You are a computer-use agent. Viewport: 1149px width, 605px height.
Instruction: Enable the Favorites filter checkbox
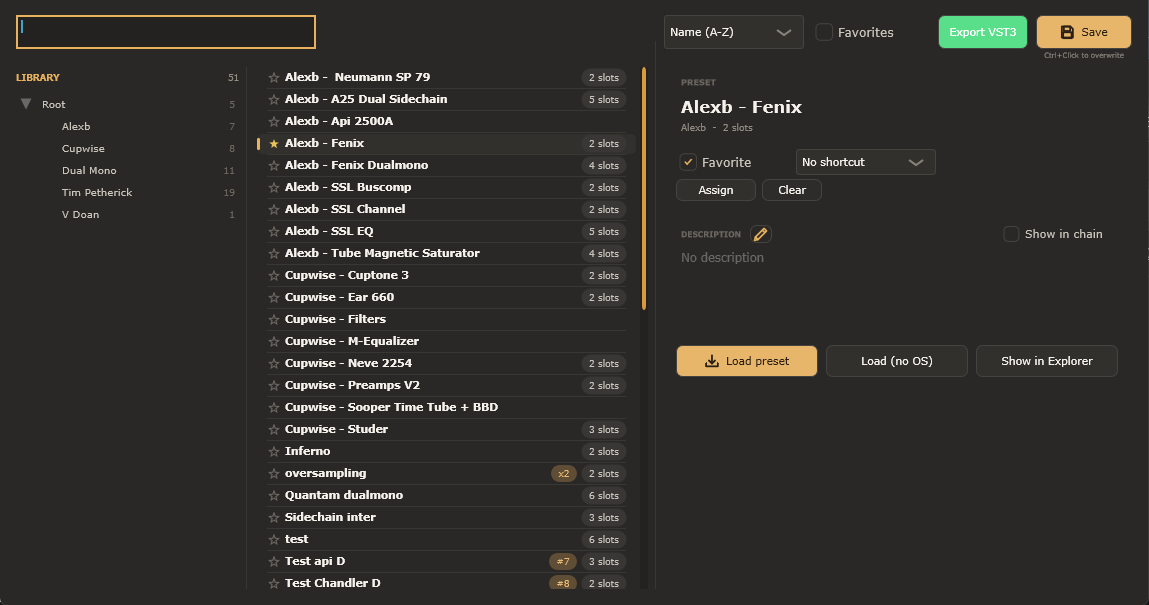pos(824,32)
